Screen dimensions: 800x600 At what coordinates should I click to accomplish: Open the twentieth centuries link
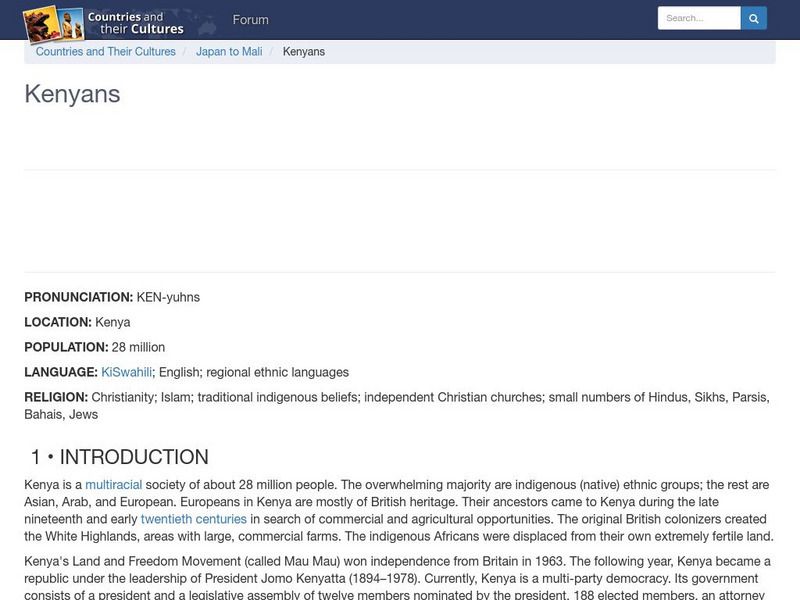193,519
